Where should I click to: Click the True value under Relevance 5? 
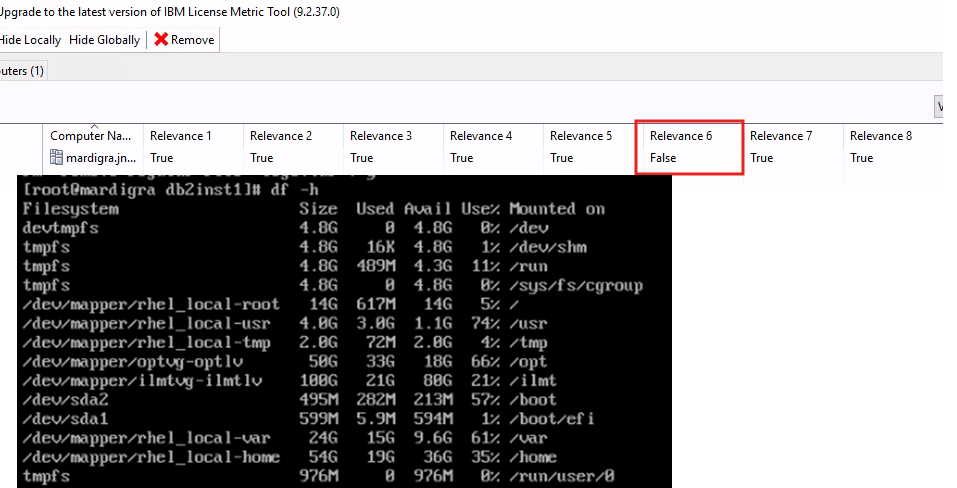pos(562,158)
